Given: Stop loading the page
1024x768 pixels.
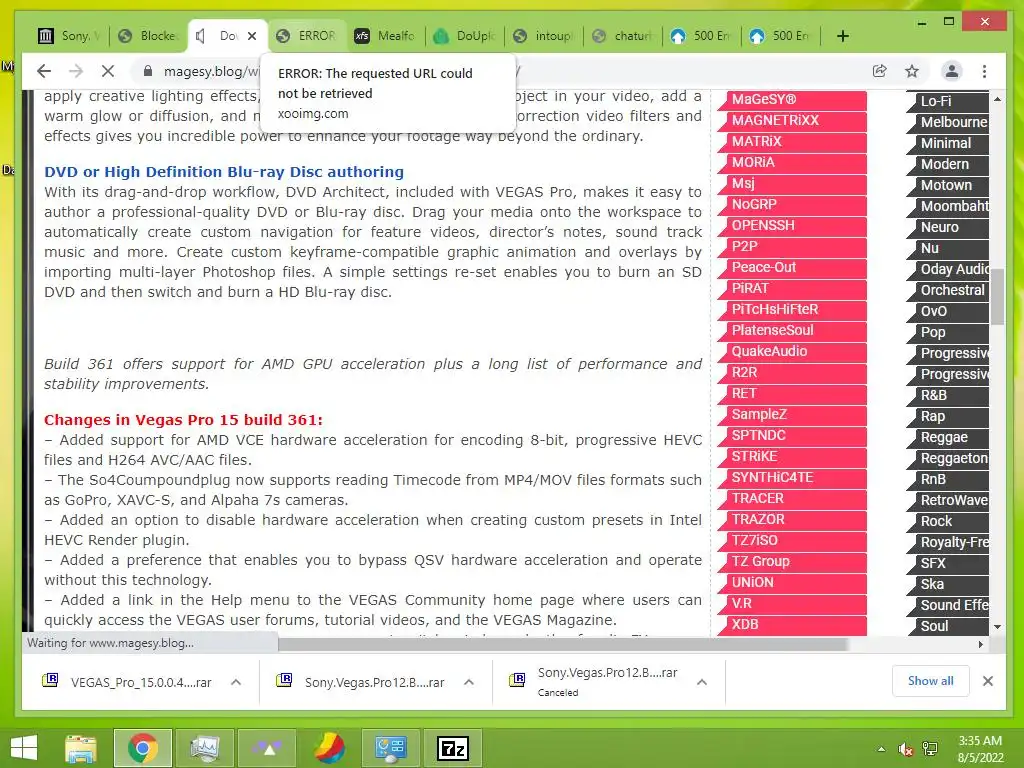Looking at the screenshot, I should pos(108,71).
